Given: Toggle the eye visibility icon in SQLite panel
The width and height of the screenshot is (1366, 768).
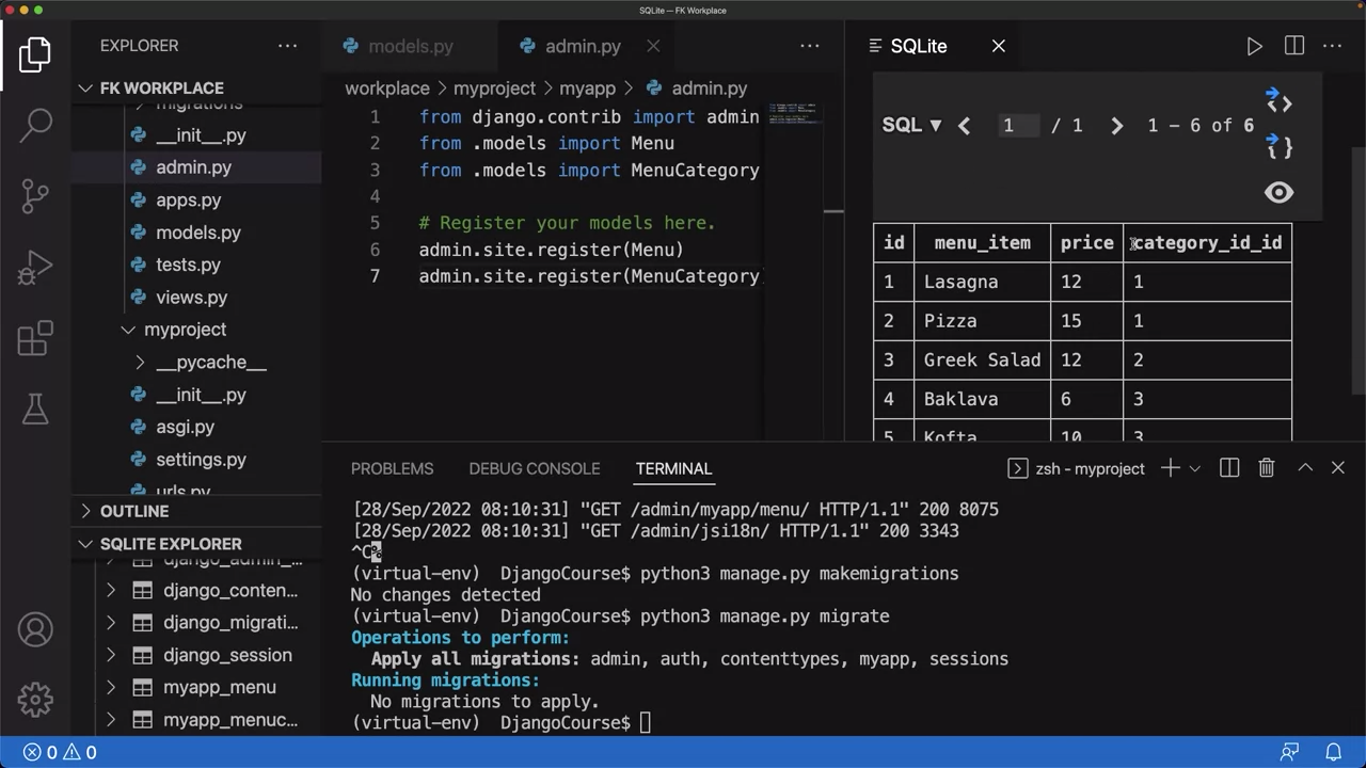Looking at the screenshot, I should coord(1278,193).
